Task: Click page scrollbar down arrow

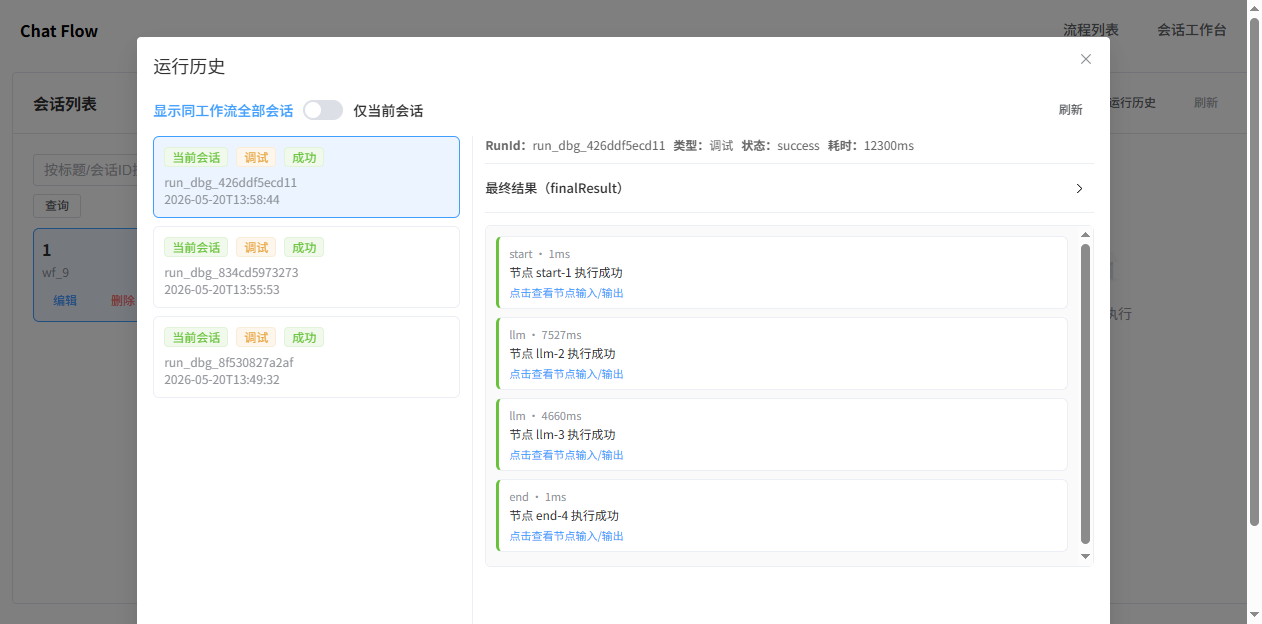Action: (x=1254, y=614)
